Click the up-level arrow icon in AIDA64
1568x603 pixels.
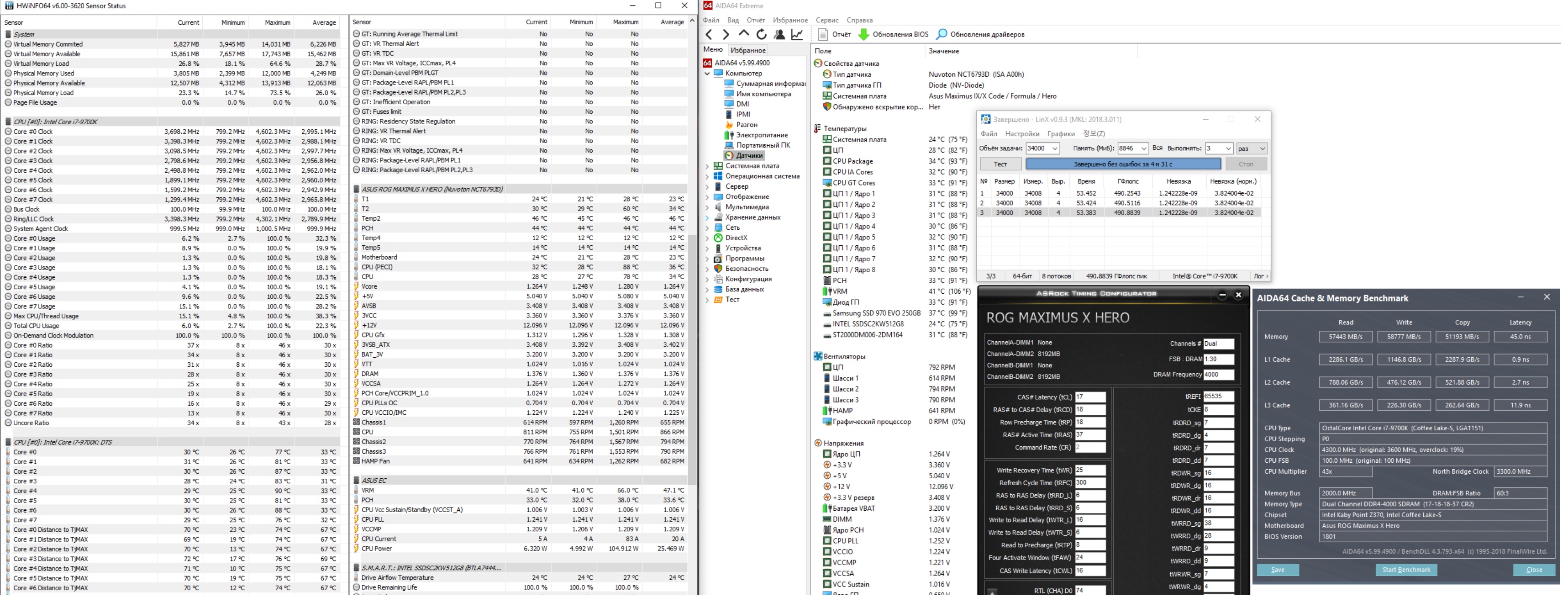tap(743, 34)
